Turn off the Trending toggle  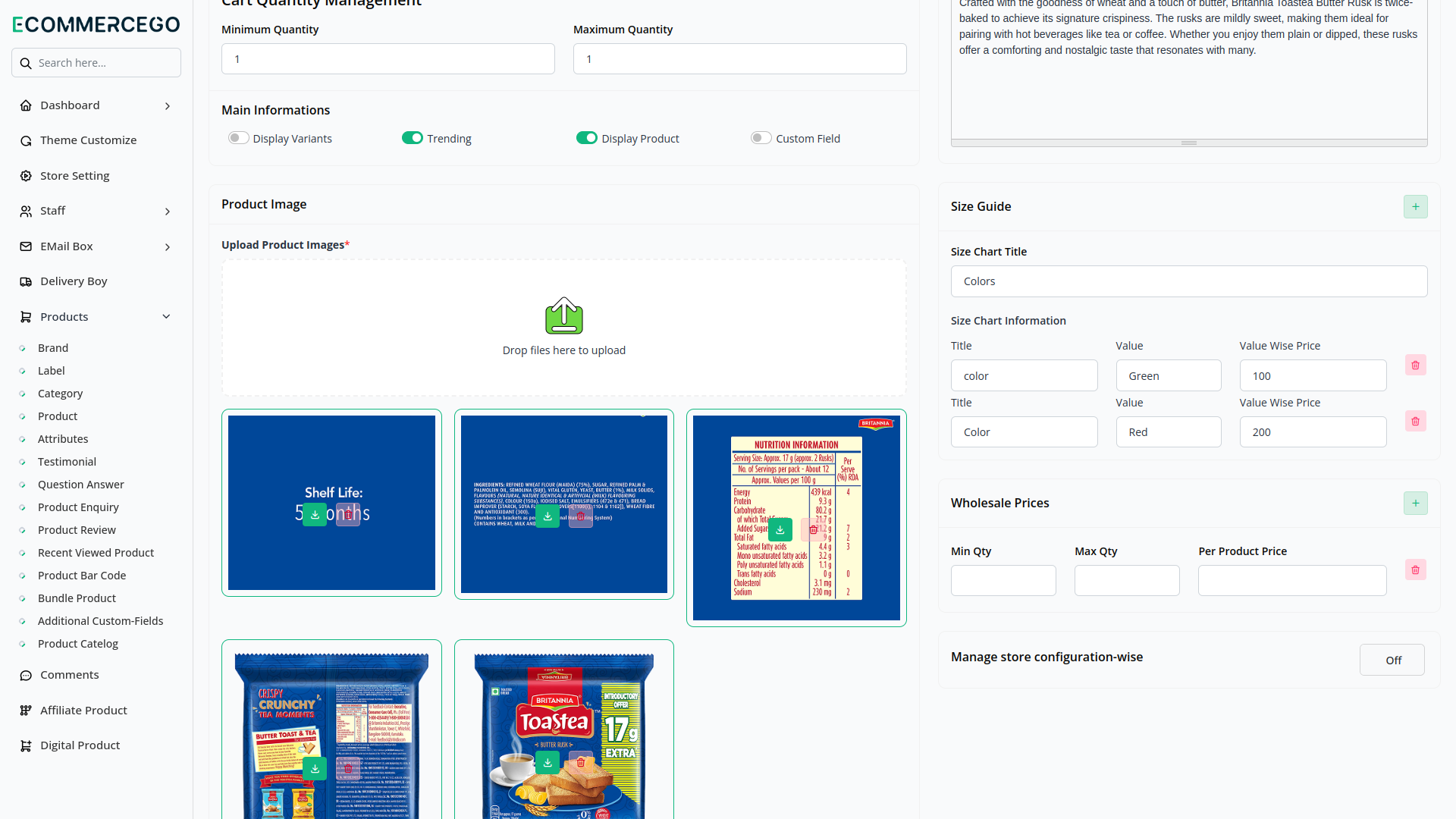pyautogui.click(x=413, y=138)
